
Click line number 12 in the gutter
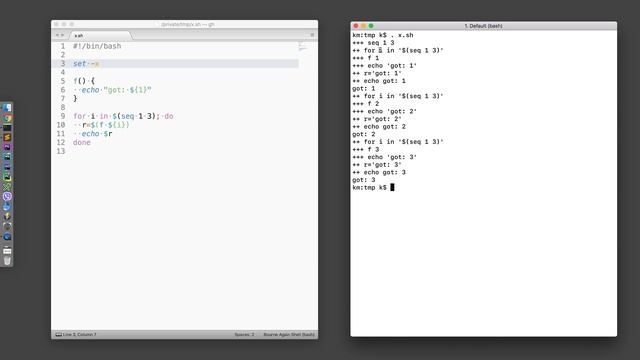coord(61,142)
